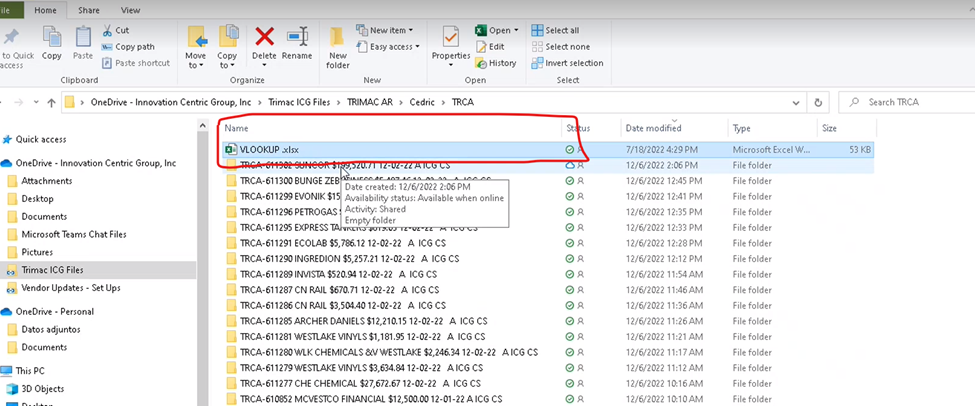Screen dimensions: 975x406
Task: Click sync status icon of VLOOKUP file
Action: (569, 150)
